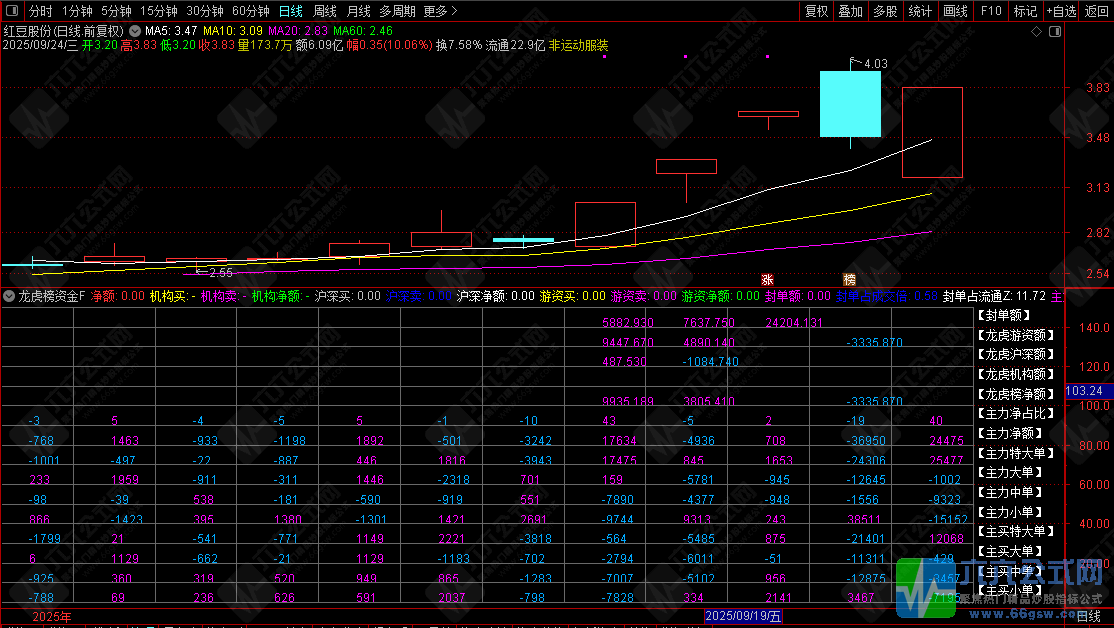Click the 【主力中单】 row label
The width and height of the screenshot is (1114, 628).
pyautogui.click(x=1010, y=492)
